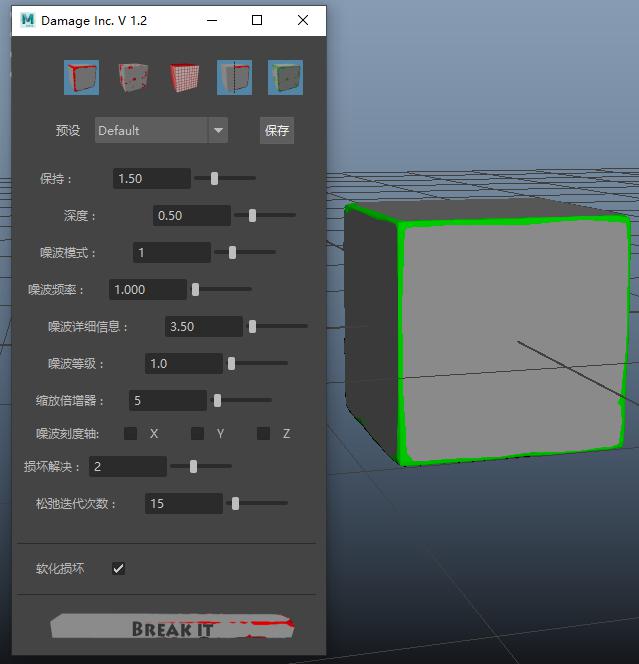Enable the X noise scale axis checkbox
This screenshot has width=639, height=664.
pos(131,433)
